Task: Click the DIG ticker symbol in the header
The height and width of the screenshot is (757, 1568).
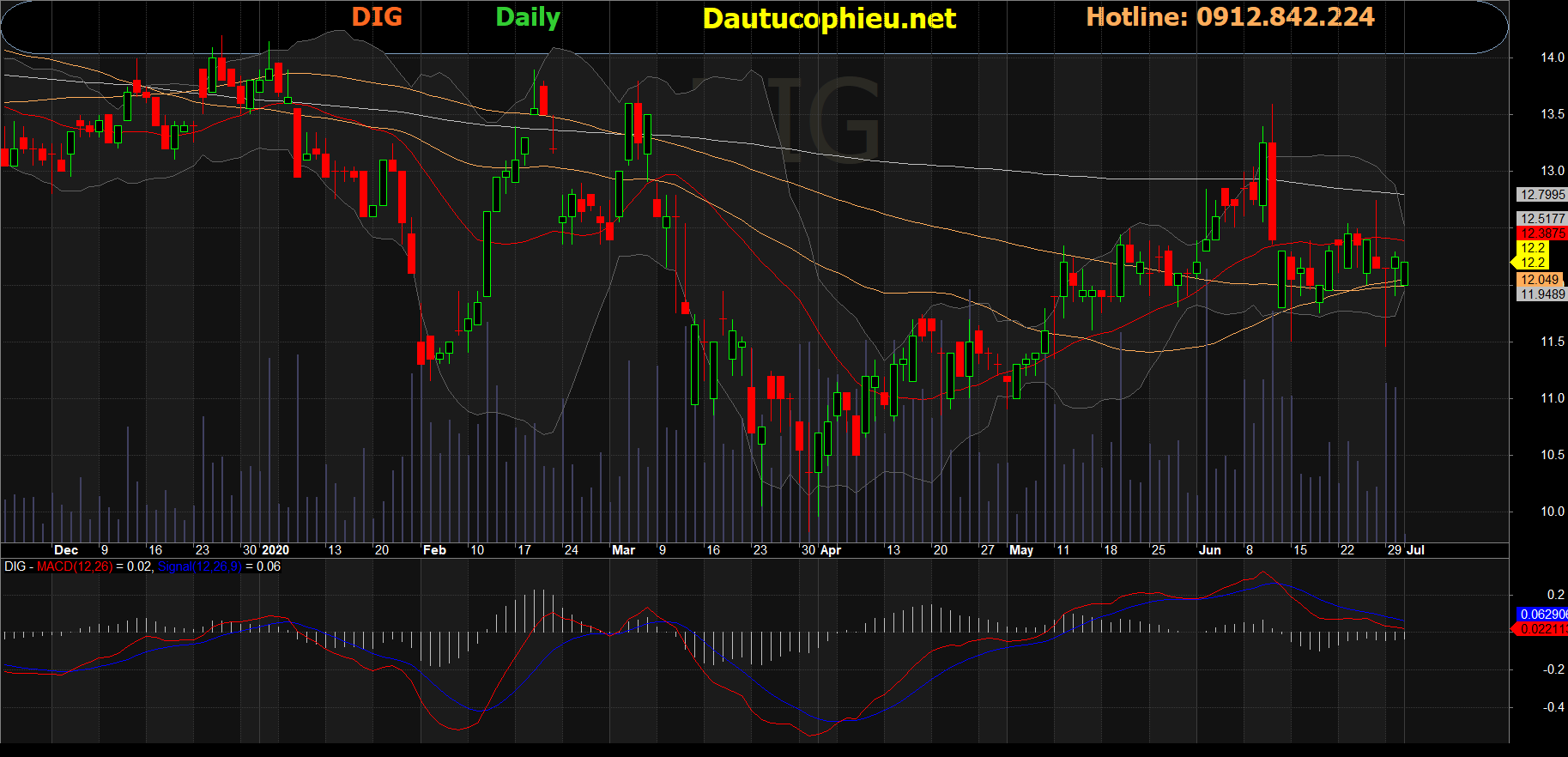Action: [x=377, y=17]
